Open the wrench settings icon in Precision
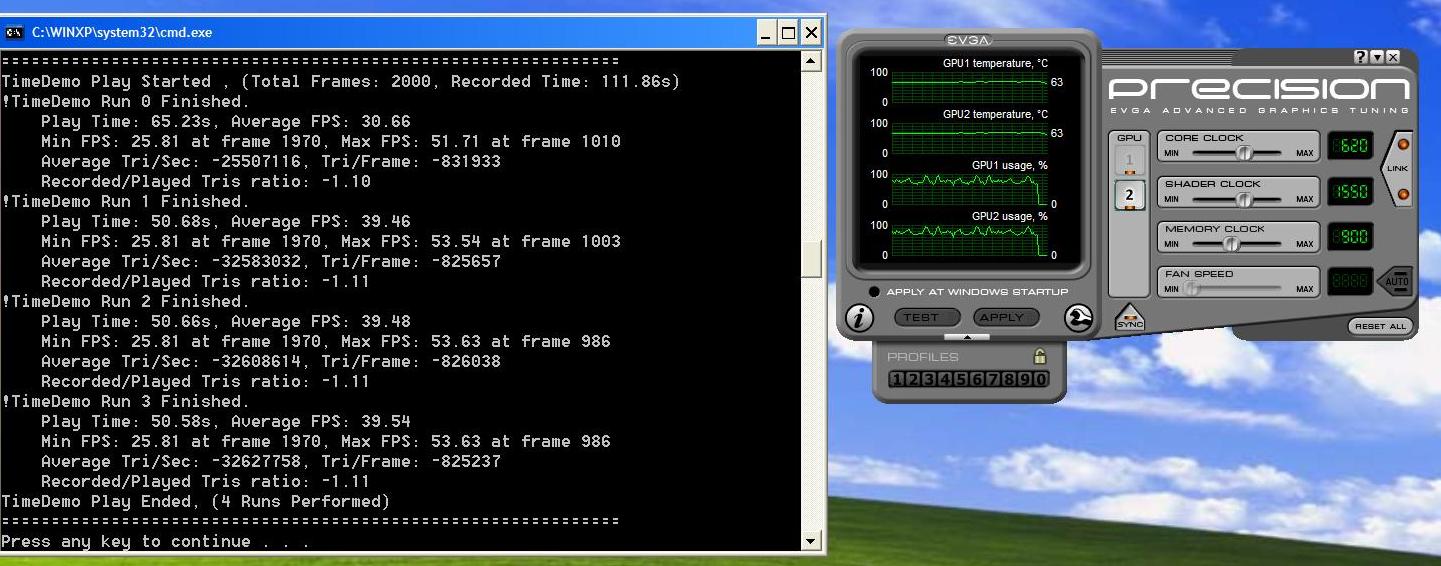The height and width of the screenshot is (566, 1441). (x=1077, y=318)
